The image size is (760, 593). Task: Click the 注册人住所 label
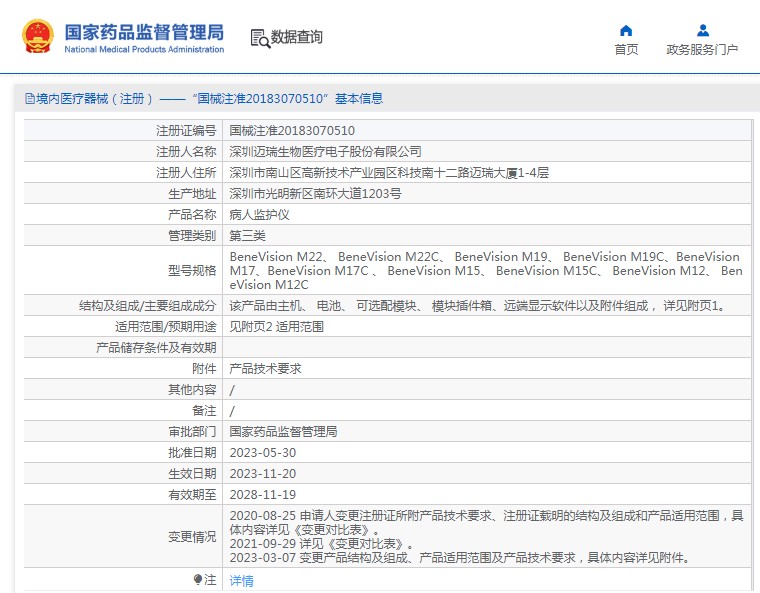click(186, 173)
